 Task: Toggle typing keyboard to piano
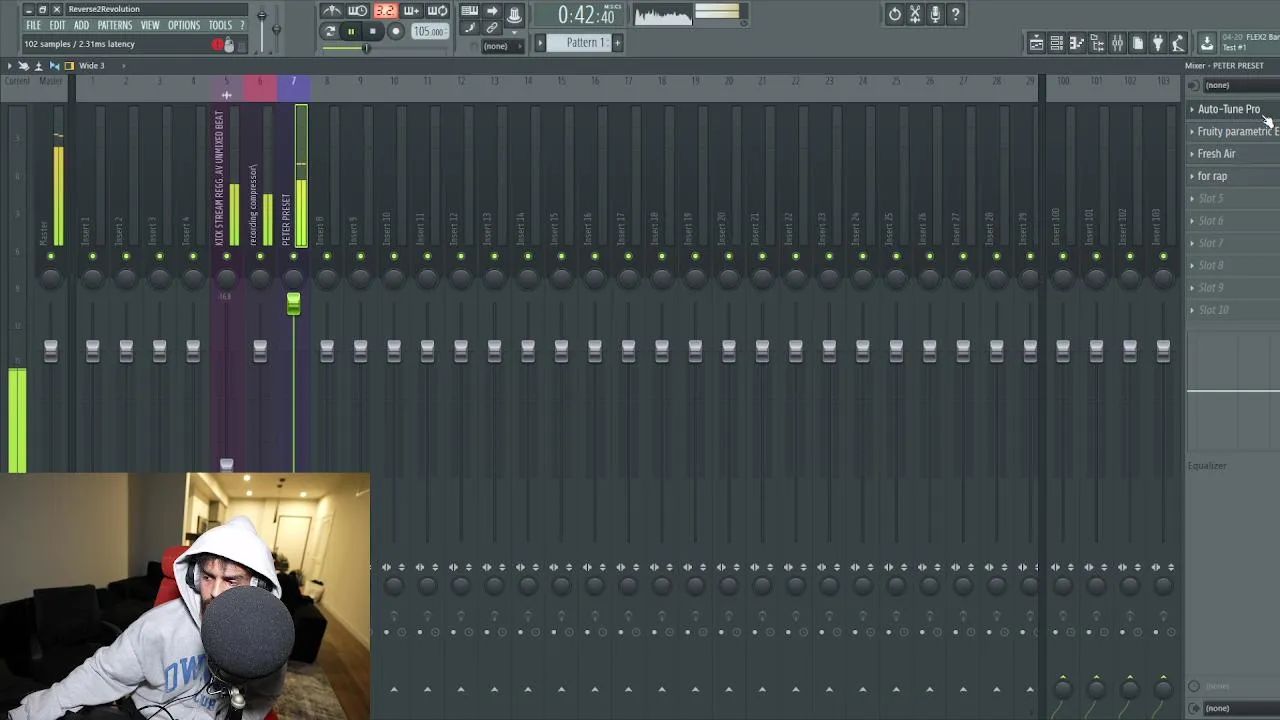pos(469,12)
